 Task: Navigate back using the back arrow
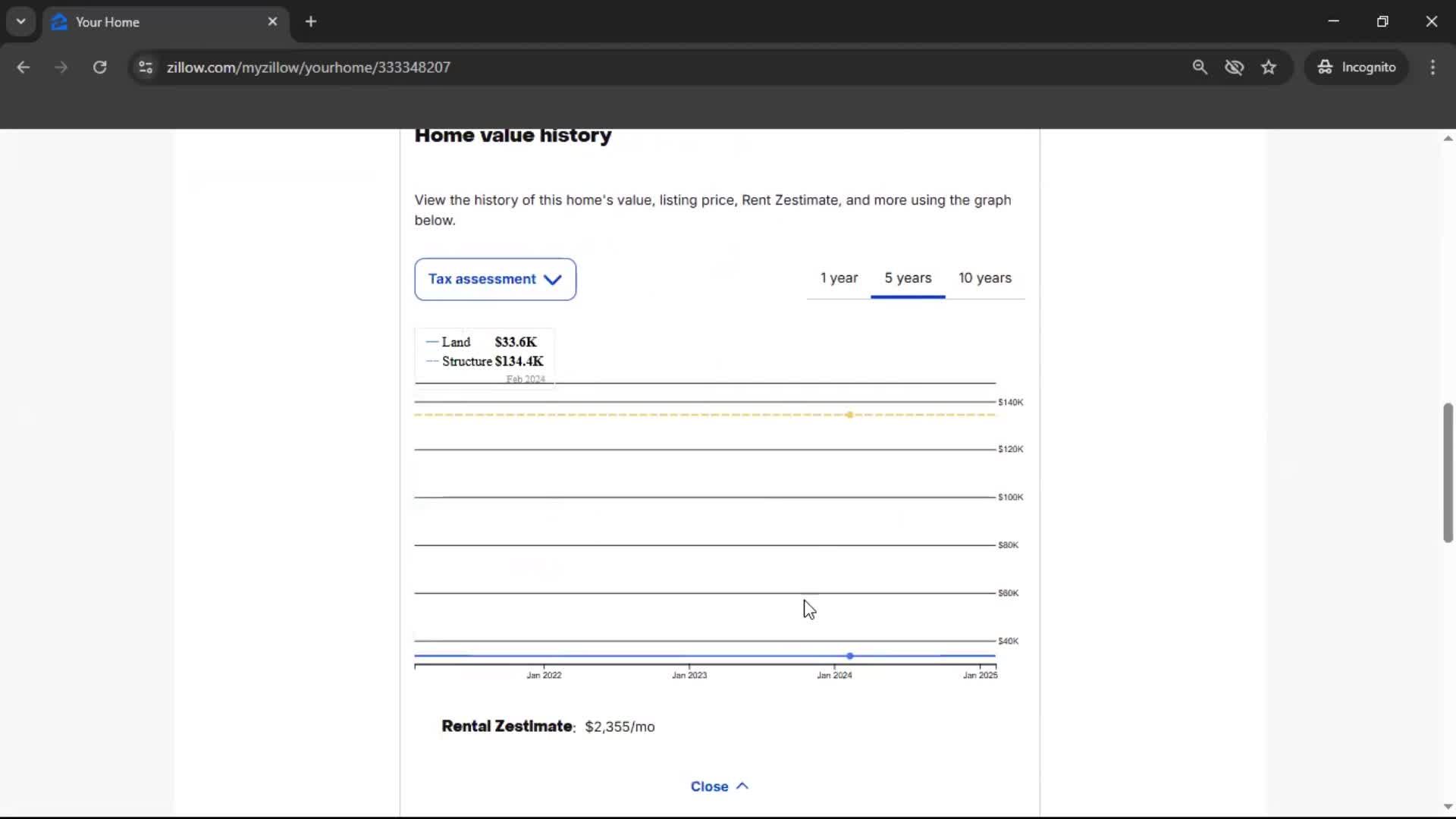pyautogui.click(x=23, y=67)
